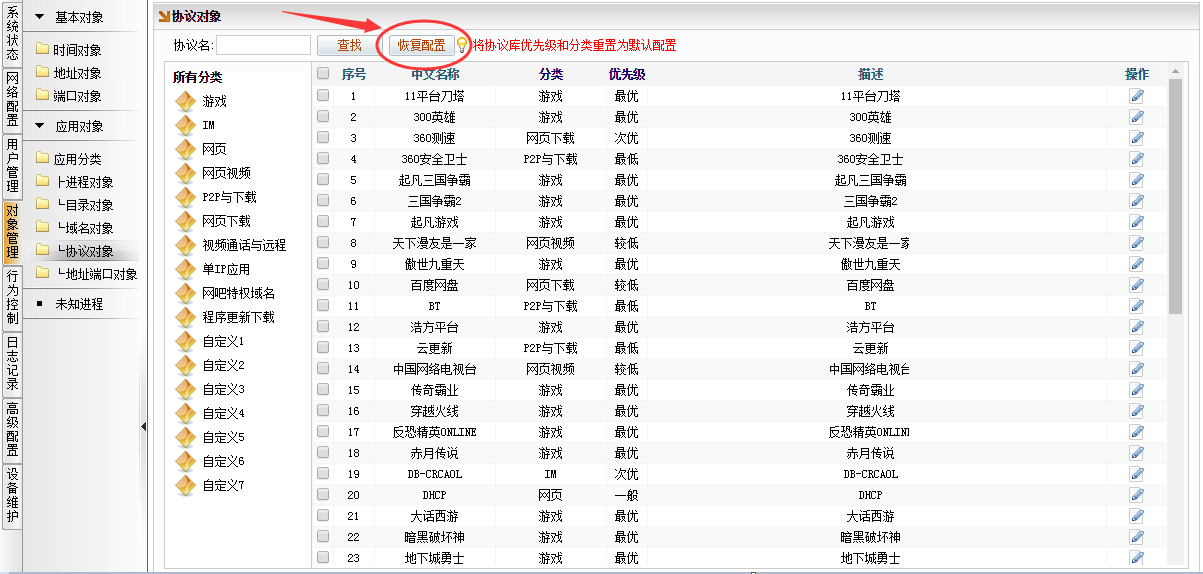Edit the 百度网盘 row with pencil icon

pos(1137,285)
